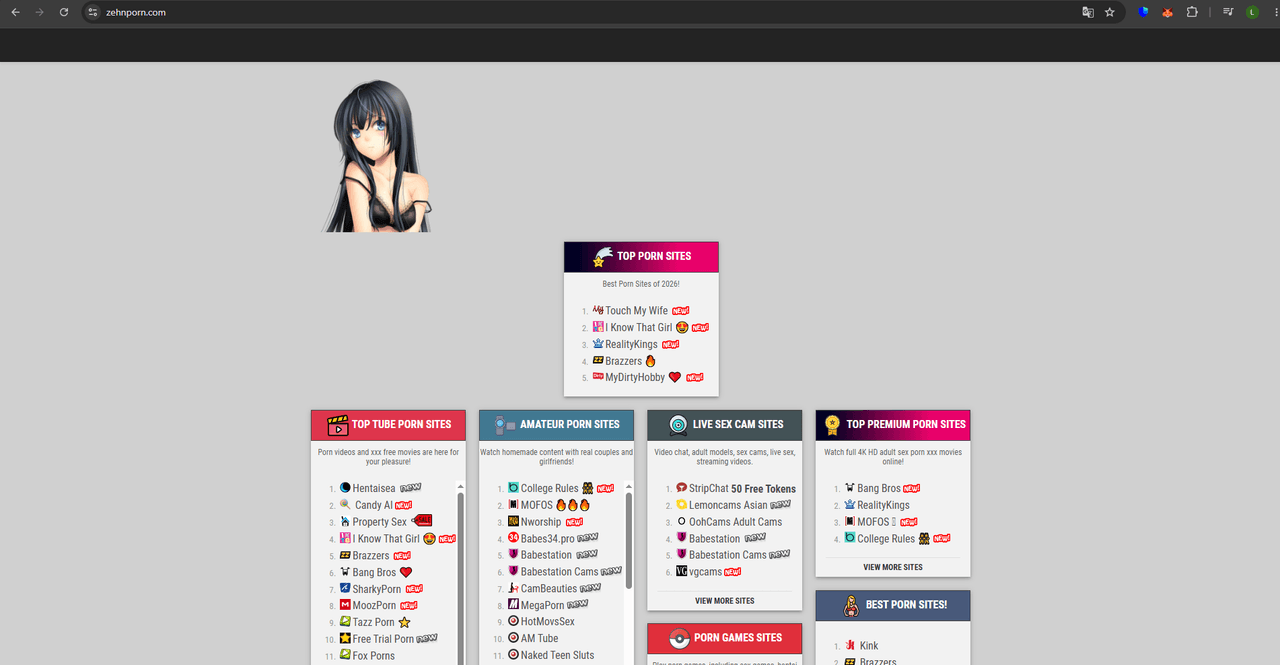Click the anime character logo image
This screenshot has height=665, width=1280.
377,155
